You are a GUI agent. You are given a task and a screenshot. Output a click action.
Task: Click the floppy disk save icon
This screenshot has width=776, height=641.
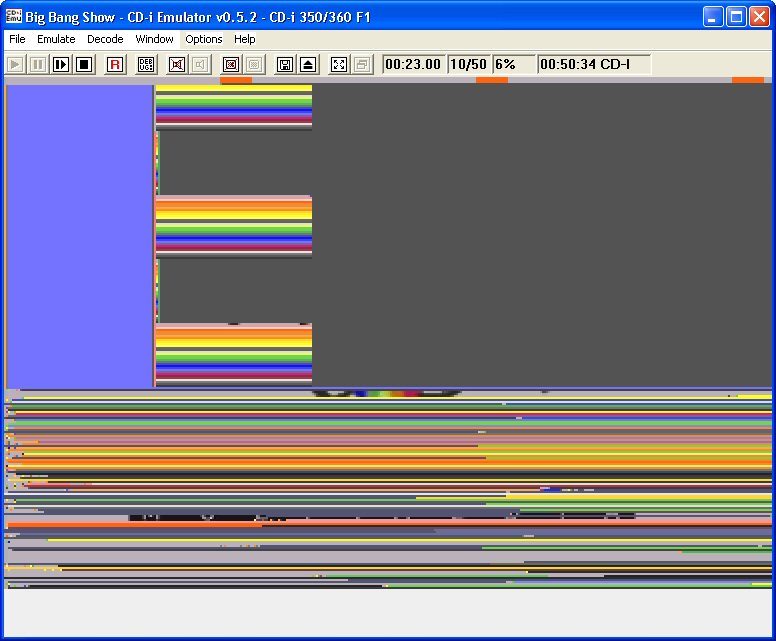(285, 64)
